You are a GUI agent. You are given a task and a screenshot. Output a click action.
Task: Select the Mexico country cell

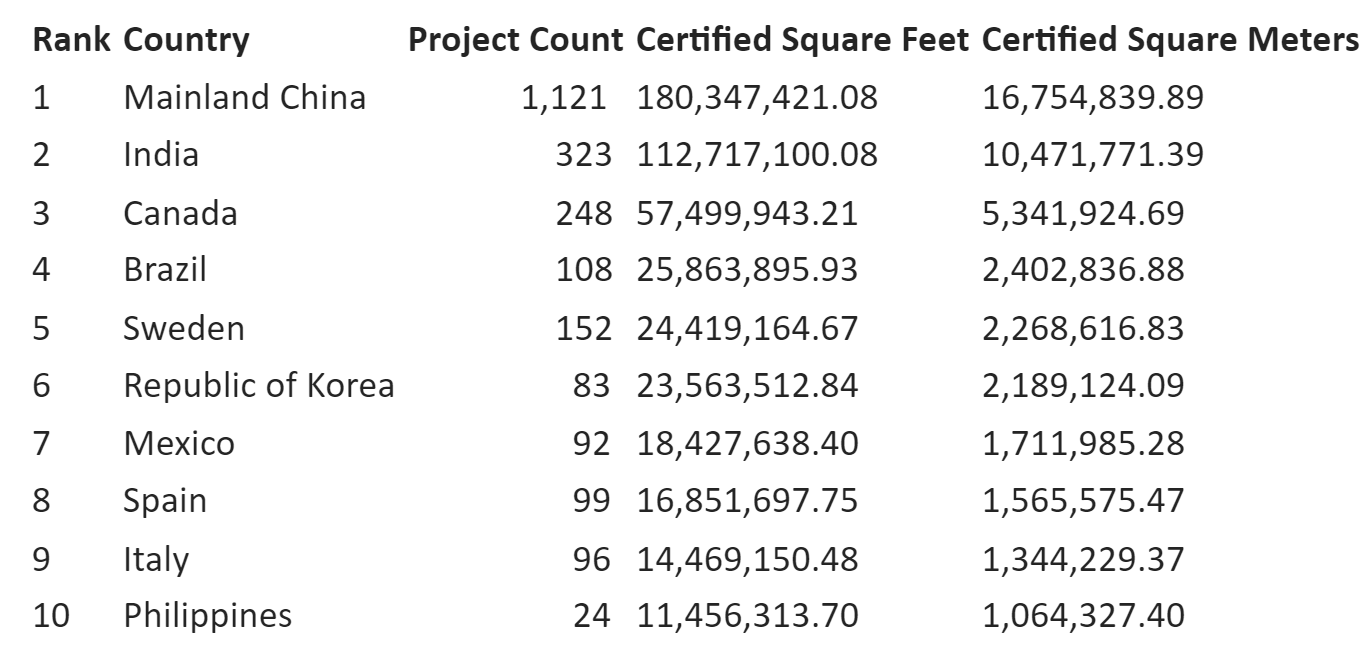pos(179,443)
